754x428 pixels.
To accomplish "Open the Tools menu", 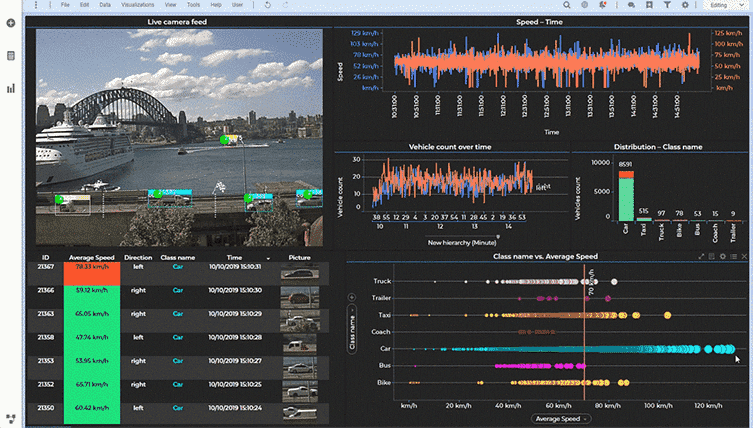I will click(x=193, y=5).
